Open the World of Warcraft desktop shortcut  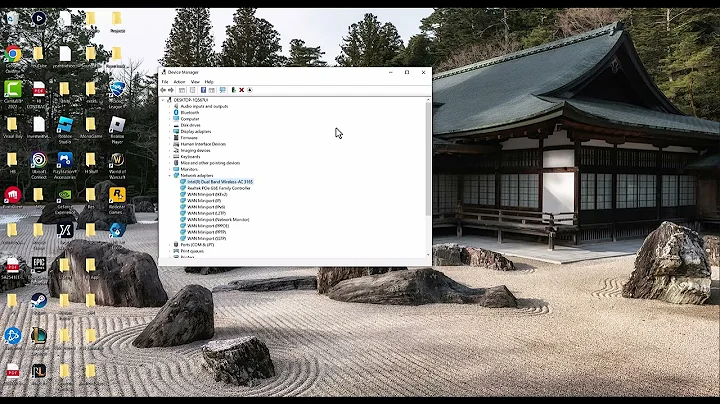click(x=117, y=160)
